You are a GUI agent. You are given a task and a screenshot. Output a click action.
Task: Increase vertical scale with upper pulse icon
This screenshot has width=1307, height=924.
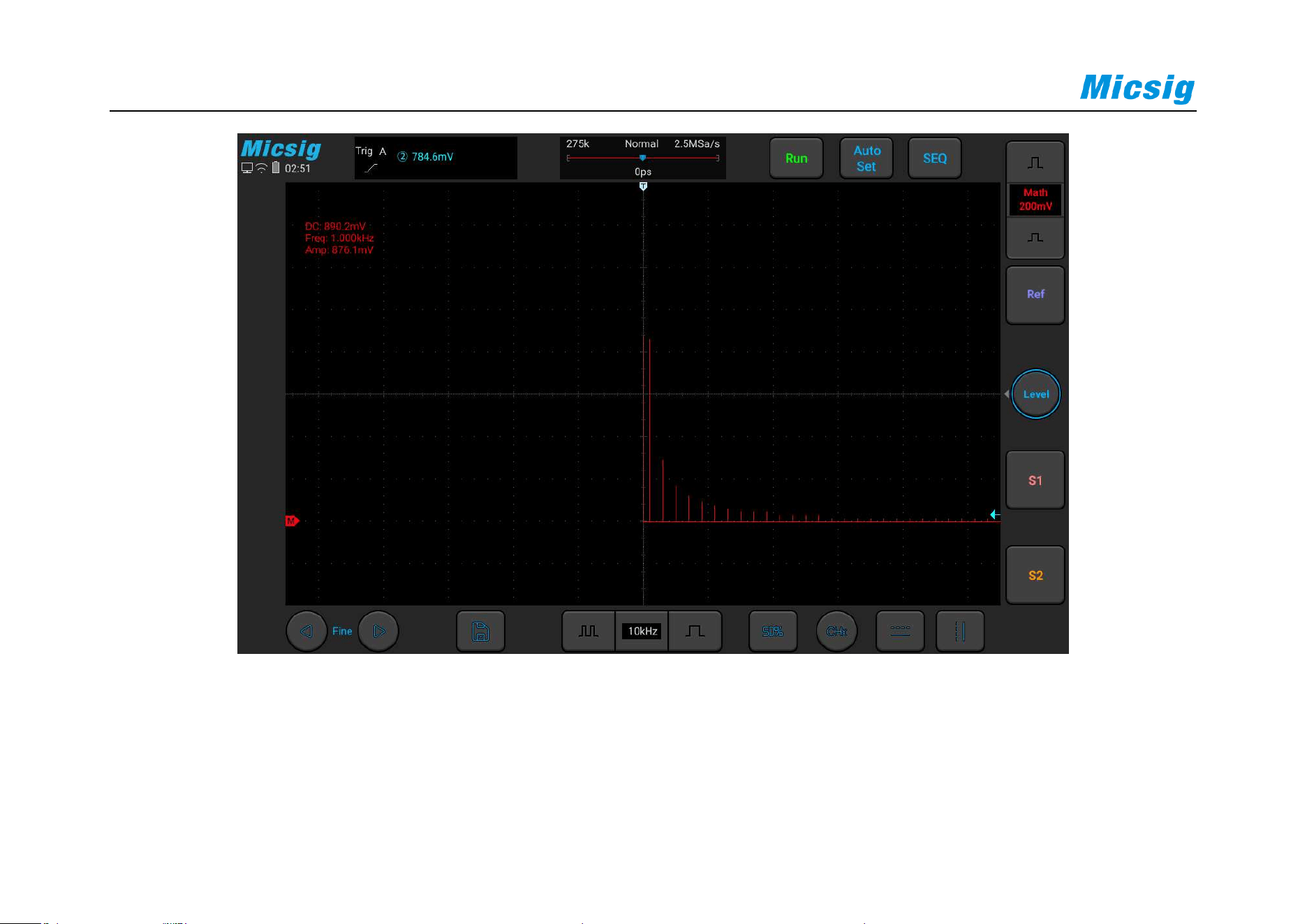click(x=1035, y=162)
